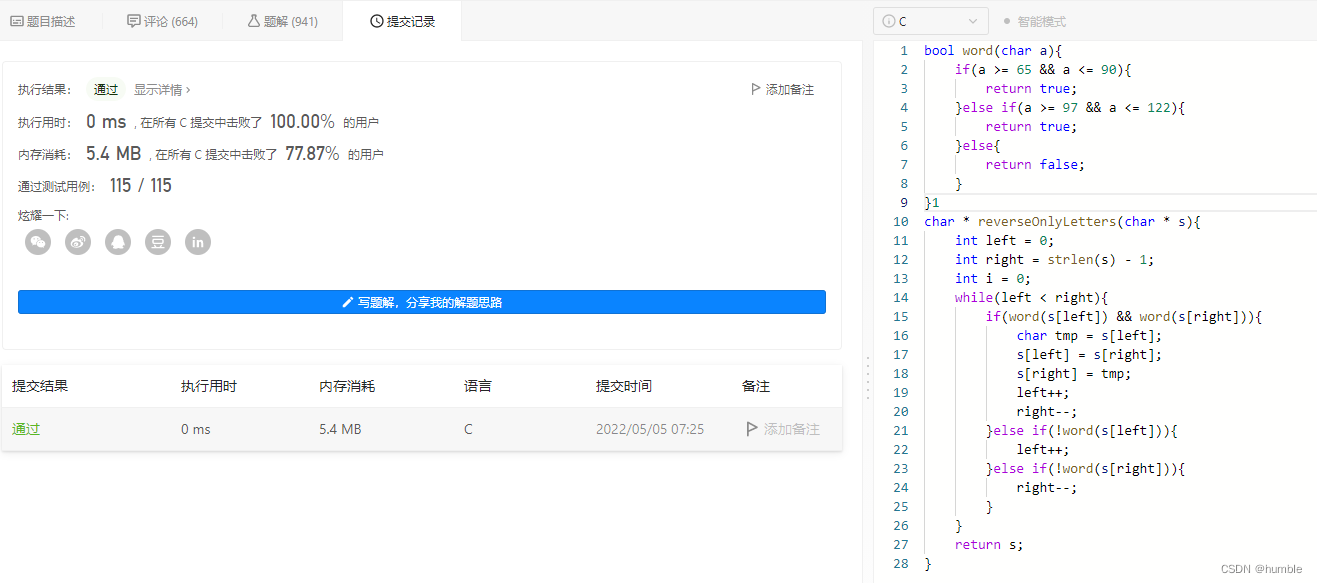Click code line 1 'bool word(char a){'

click(x=993, y=50)
